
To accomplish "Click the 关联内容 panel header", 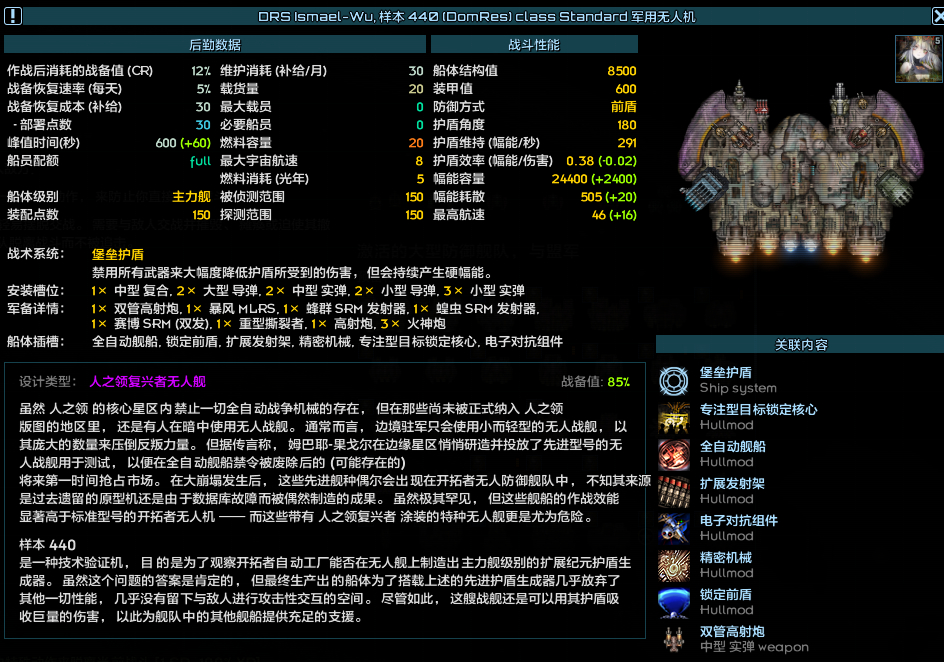I will pos(800,345).
